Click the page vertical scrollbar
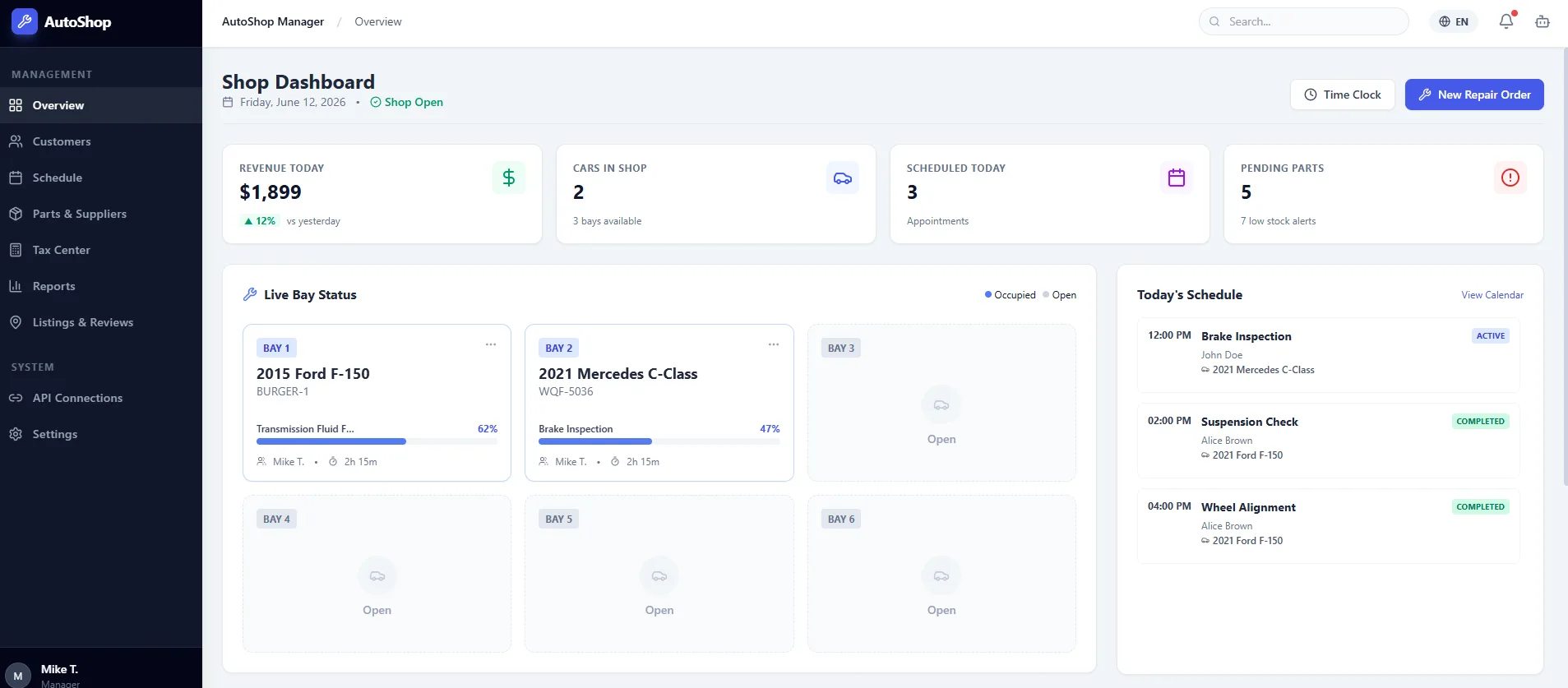 1564,267
